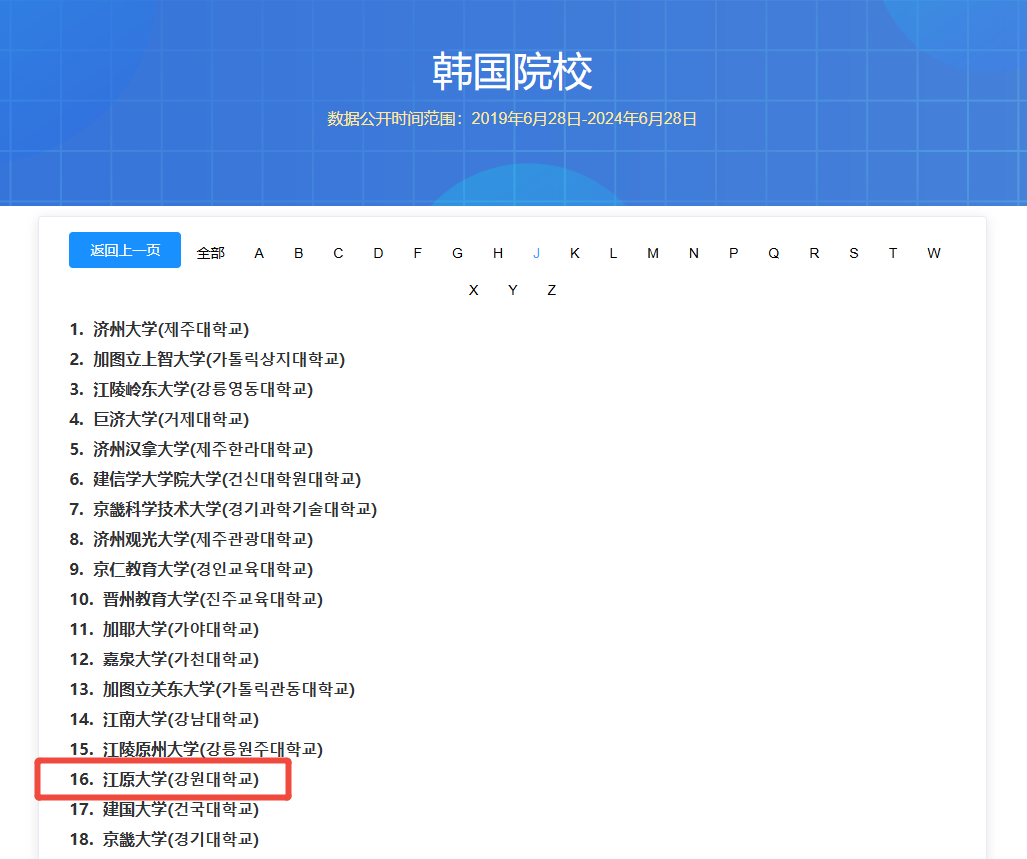Filter universities by letter L
The width and height of the screenshot is (1027, 859).
[x=613, y=253]
